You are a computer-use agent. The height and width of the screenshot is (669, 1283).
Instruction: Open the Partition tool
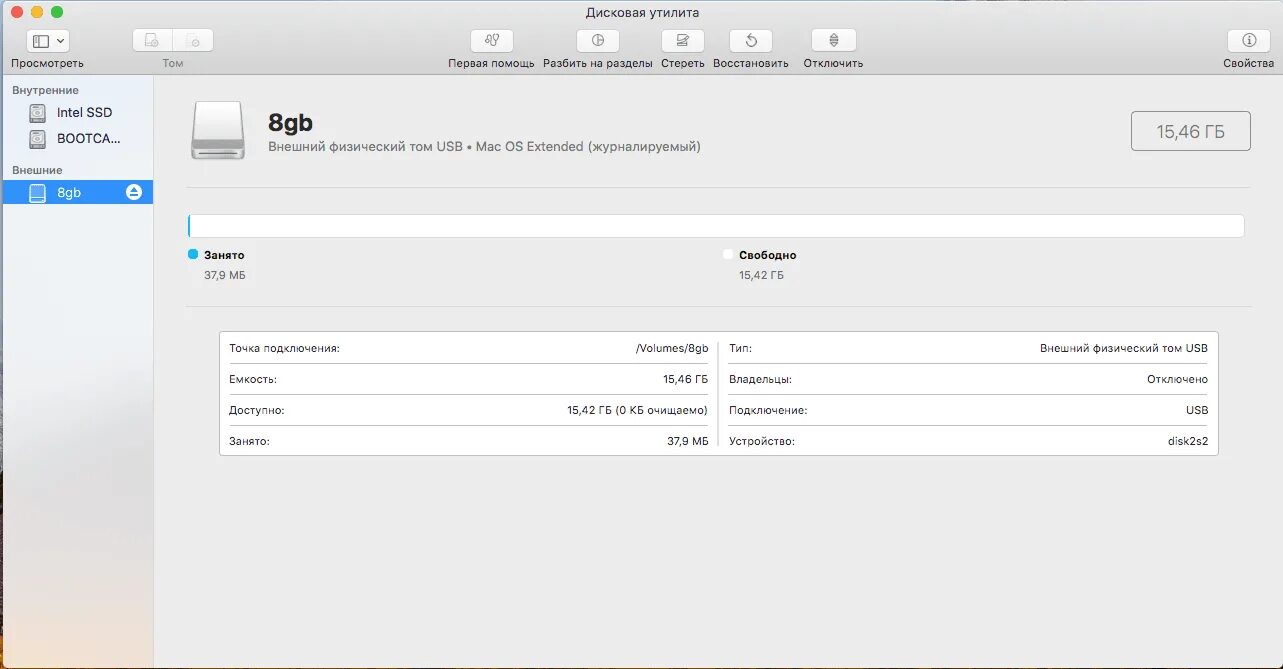(598, 41)
